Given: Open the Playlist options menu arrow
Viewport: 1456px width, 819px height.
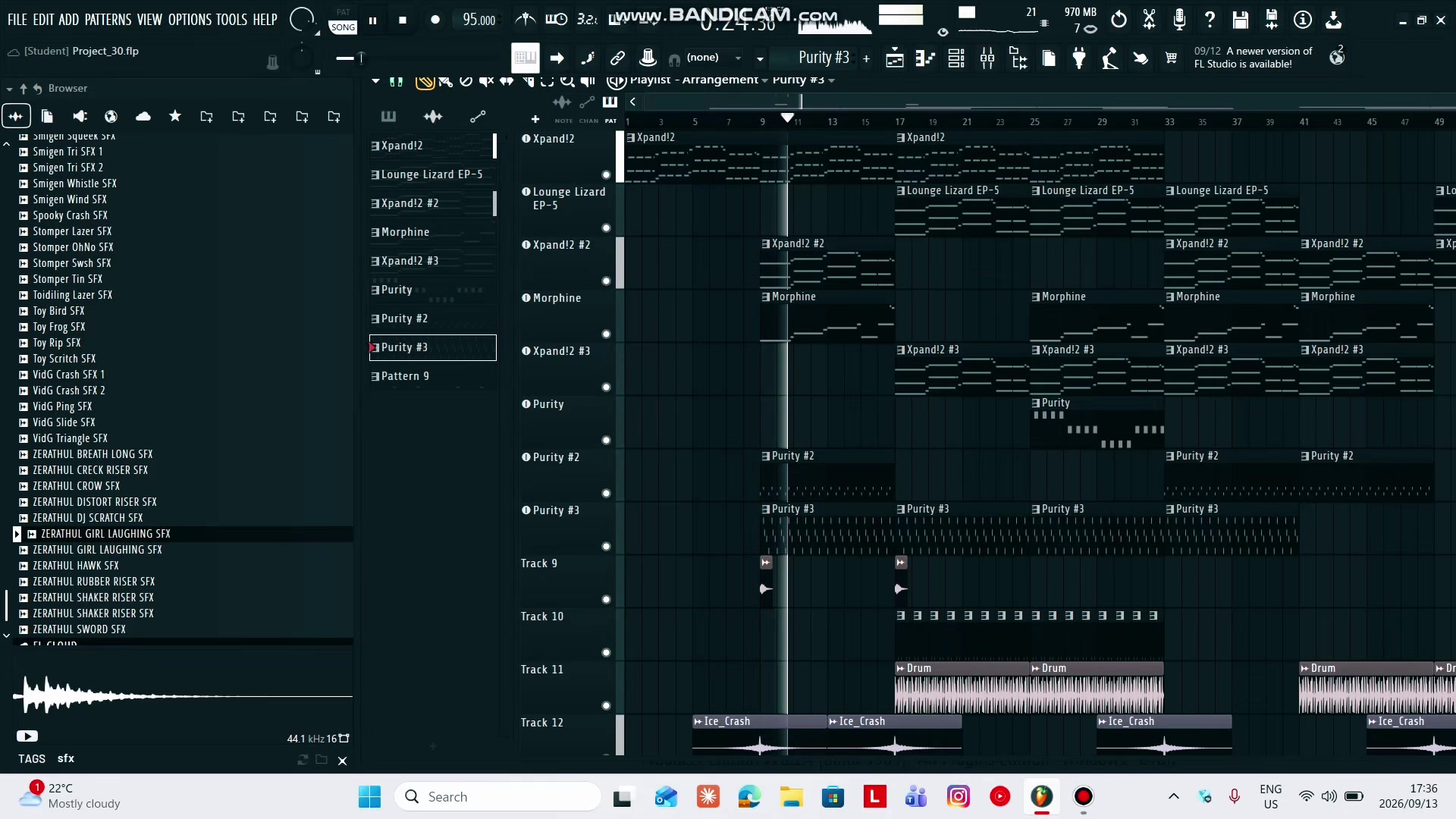Looking at the screenshot, I should pyautogui.click(x=375, y=80).
